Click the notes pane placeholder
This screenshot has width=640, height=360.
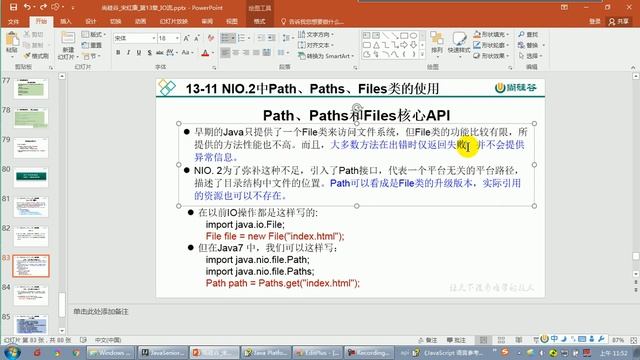coord(101,311)
